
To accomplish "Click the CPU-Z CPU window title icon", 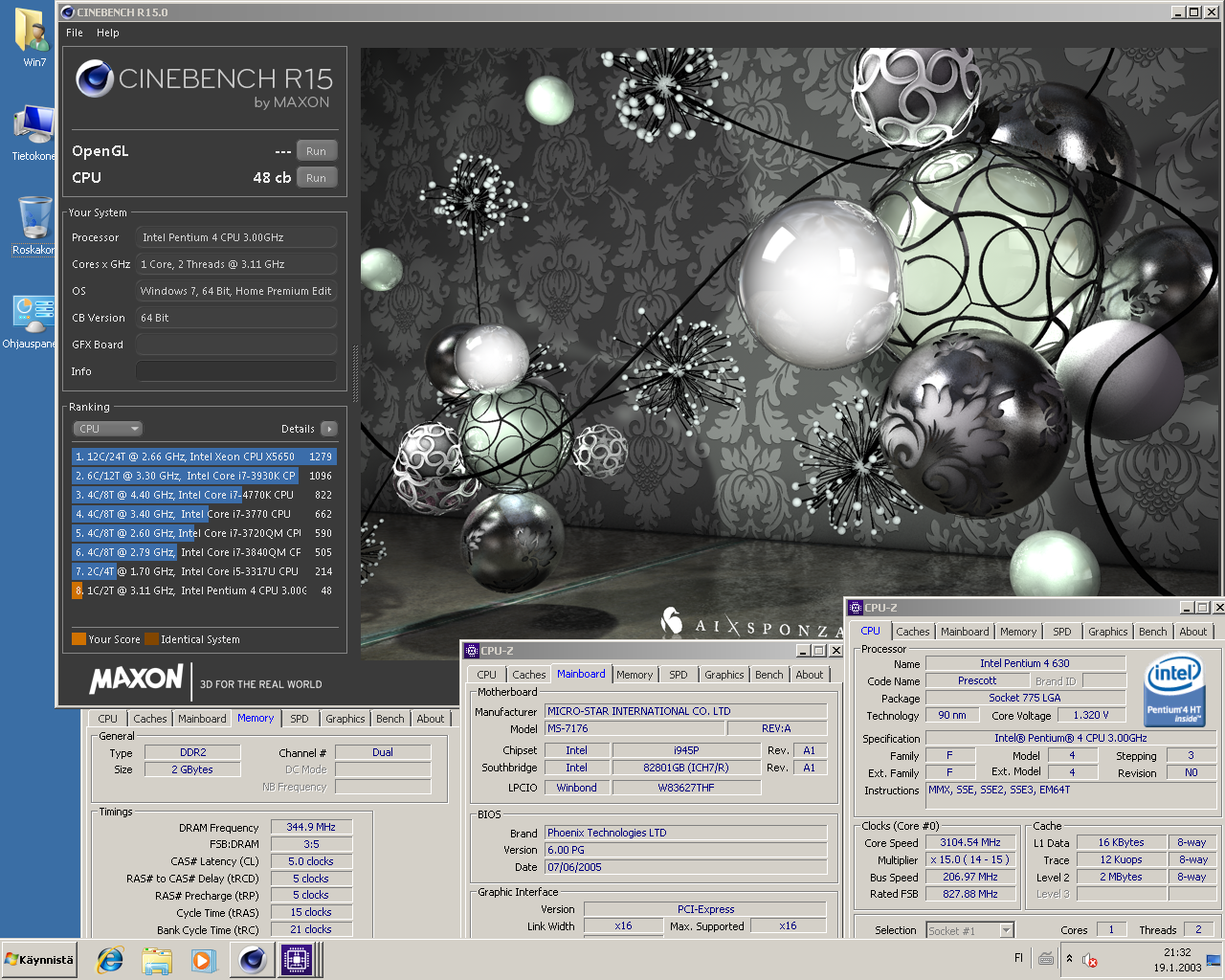I will [x=856, y=608].
